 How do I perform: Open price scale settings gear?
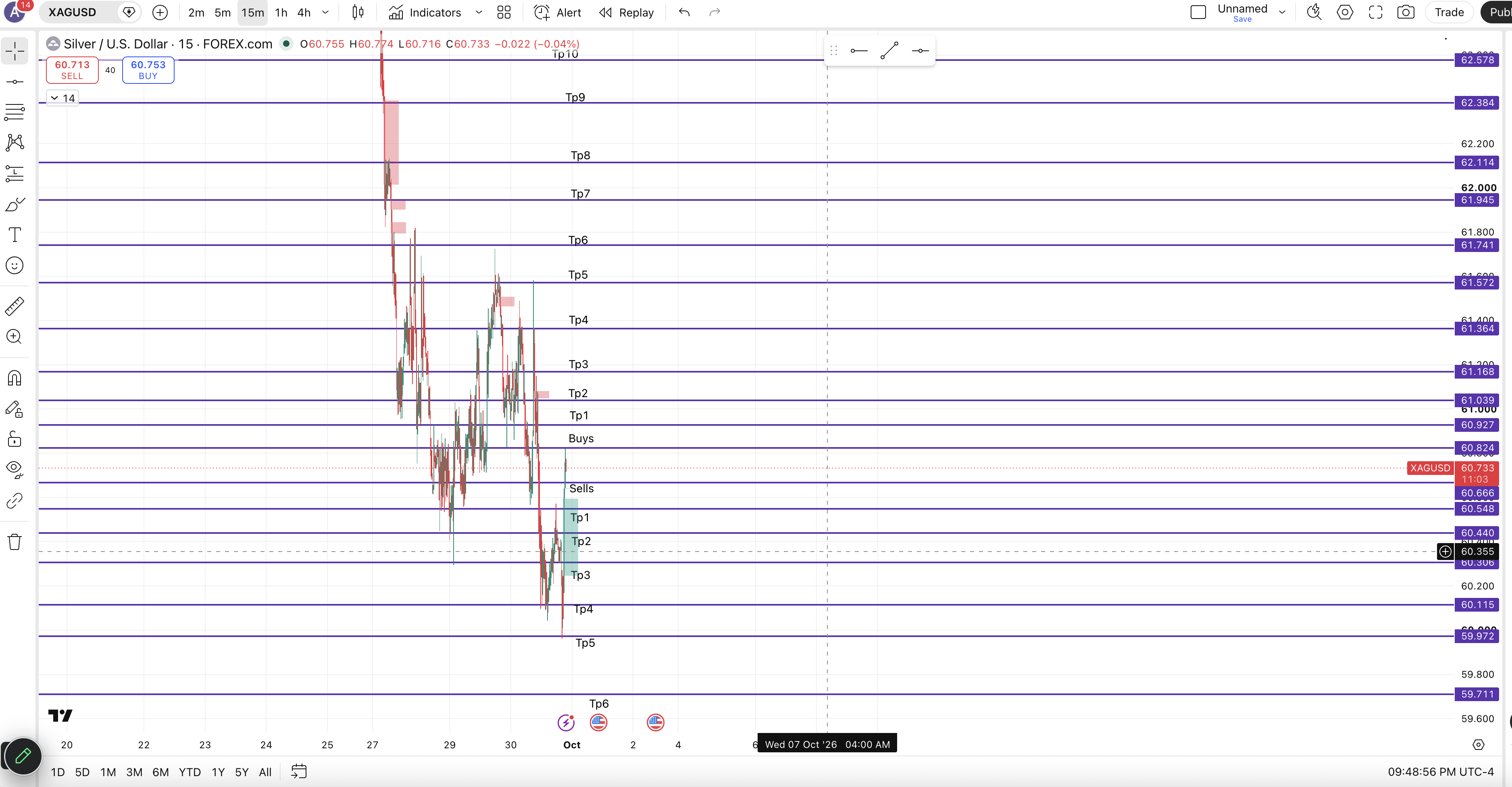coord(1478,745)
